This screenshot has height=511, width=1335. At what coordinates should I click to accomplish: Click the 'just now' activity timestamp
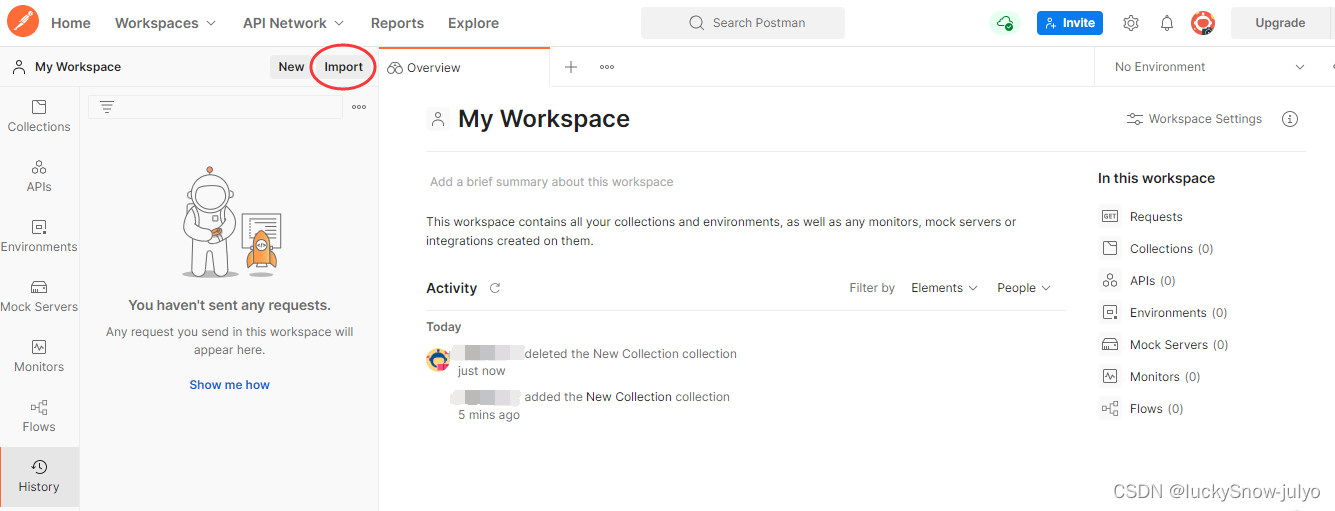pyautogui.click(x=482, y=371)
